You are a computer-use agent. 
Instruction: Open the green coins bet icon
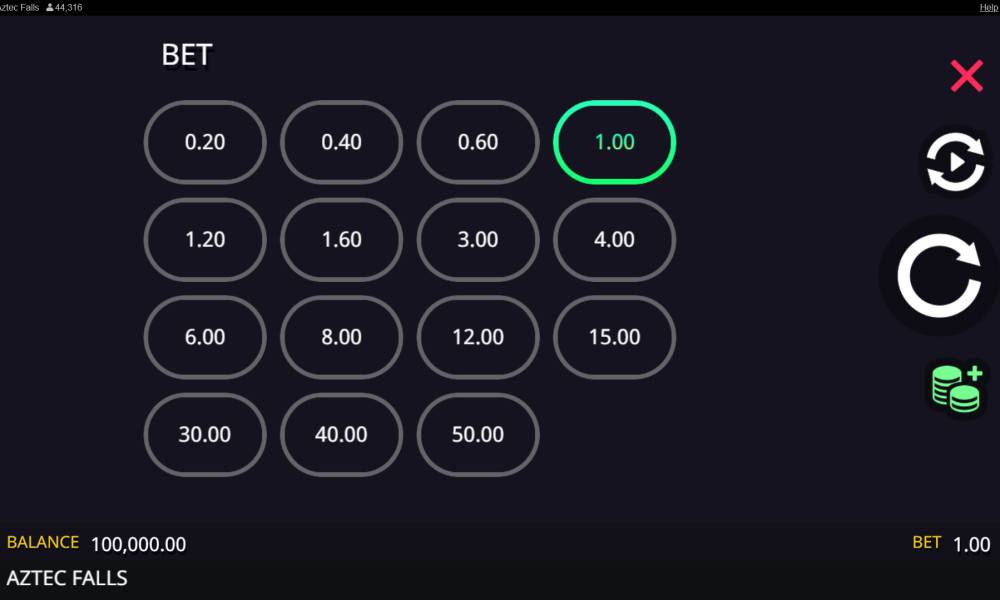click(x=956, y=387)
